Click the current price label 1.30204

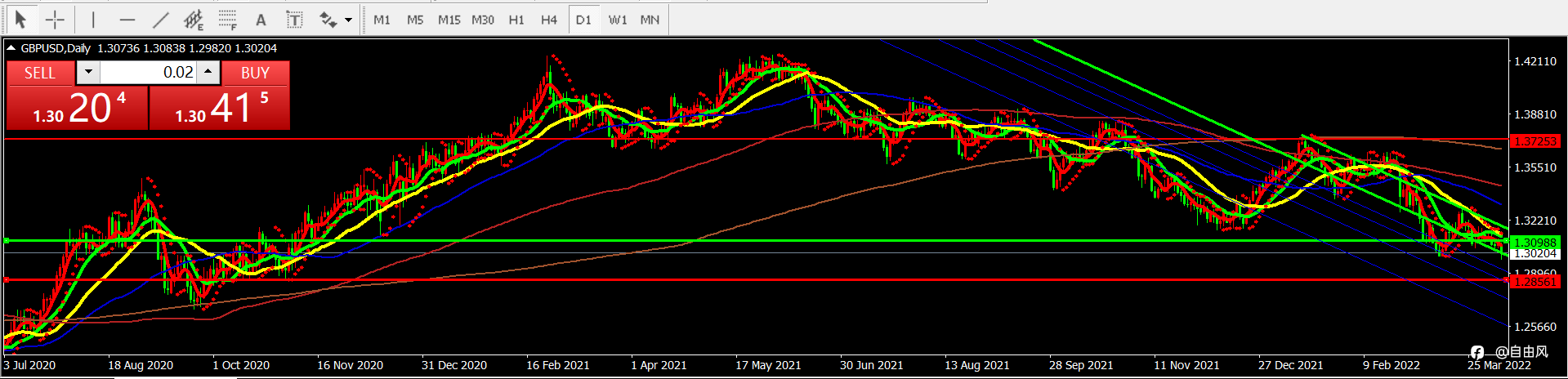[x=1535, y=254]
